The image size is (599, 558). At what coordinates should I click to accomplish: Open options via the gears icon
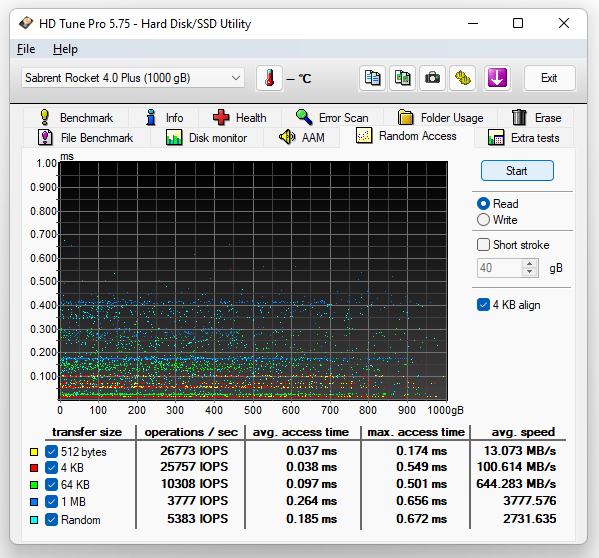(x=463, y=78)
